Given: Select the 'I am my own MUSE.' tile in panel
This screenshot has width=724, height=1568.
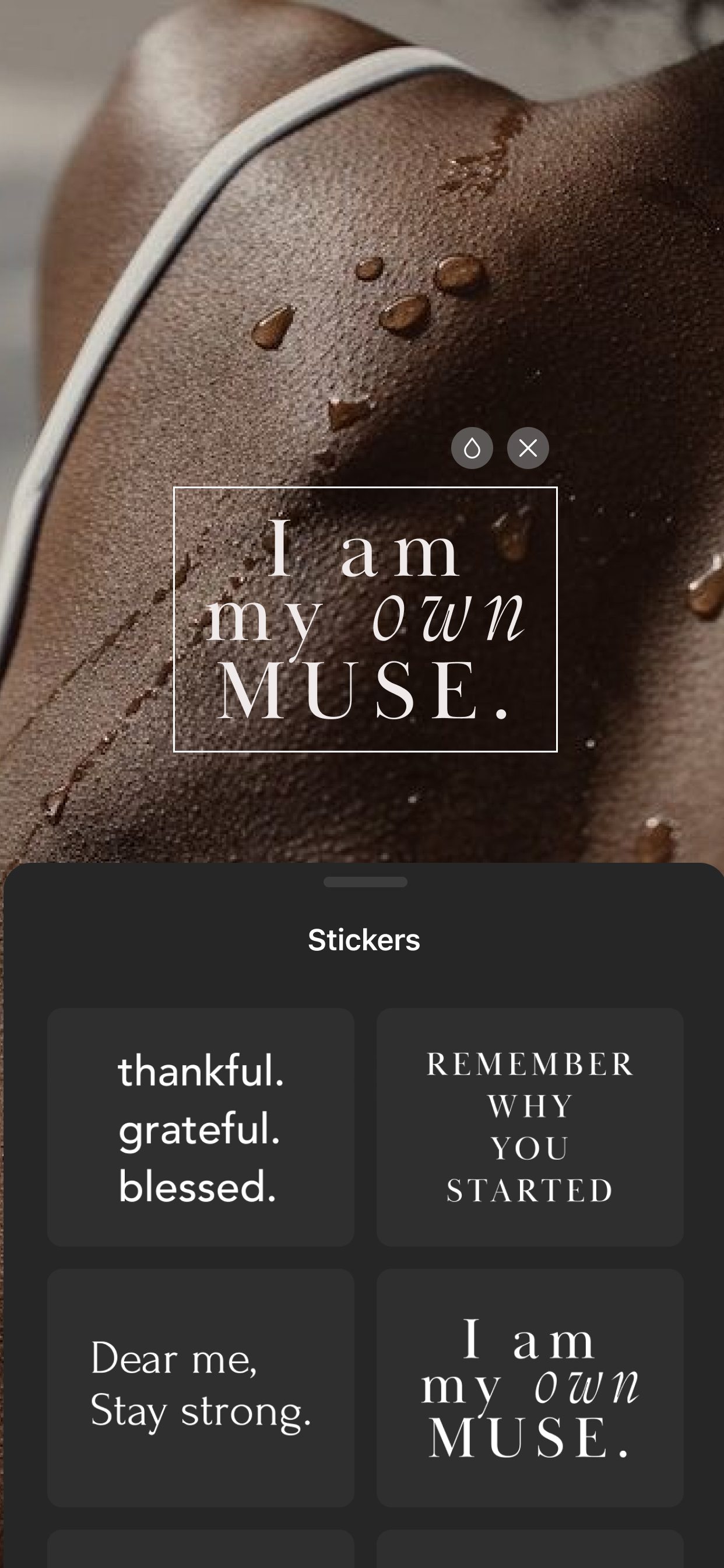Looking at the screenshot, I should coord(530,1388).
